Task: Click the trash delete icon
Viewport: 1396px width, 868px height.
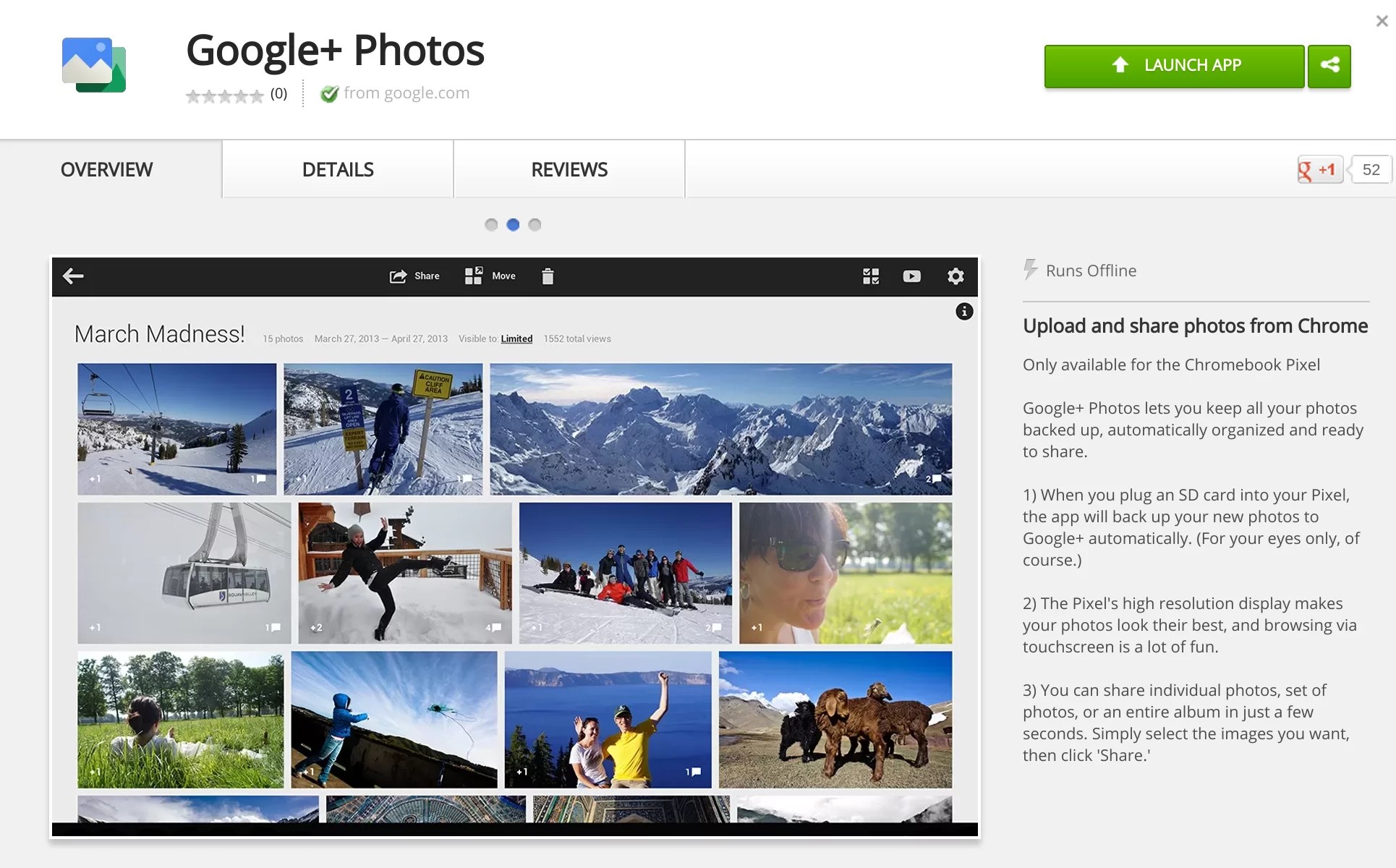Action: click(x=548, y=276)
